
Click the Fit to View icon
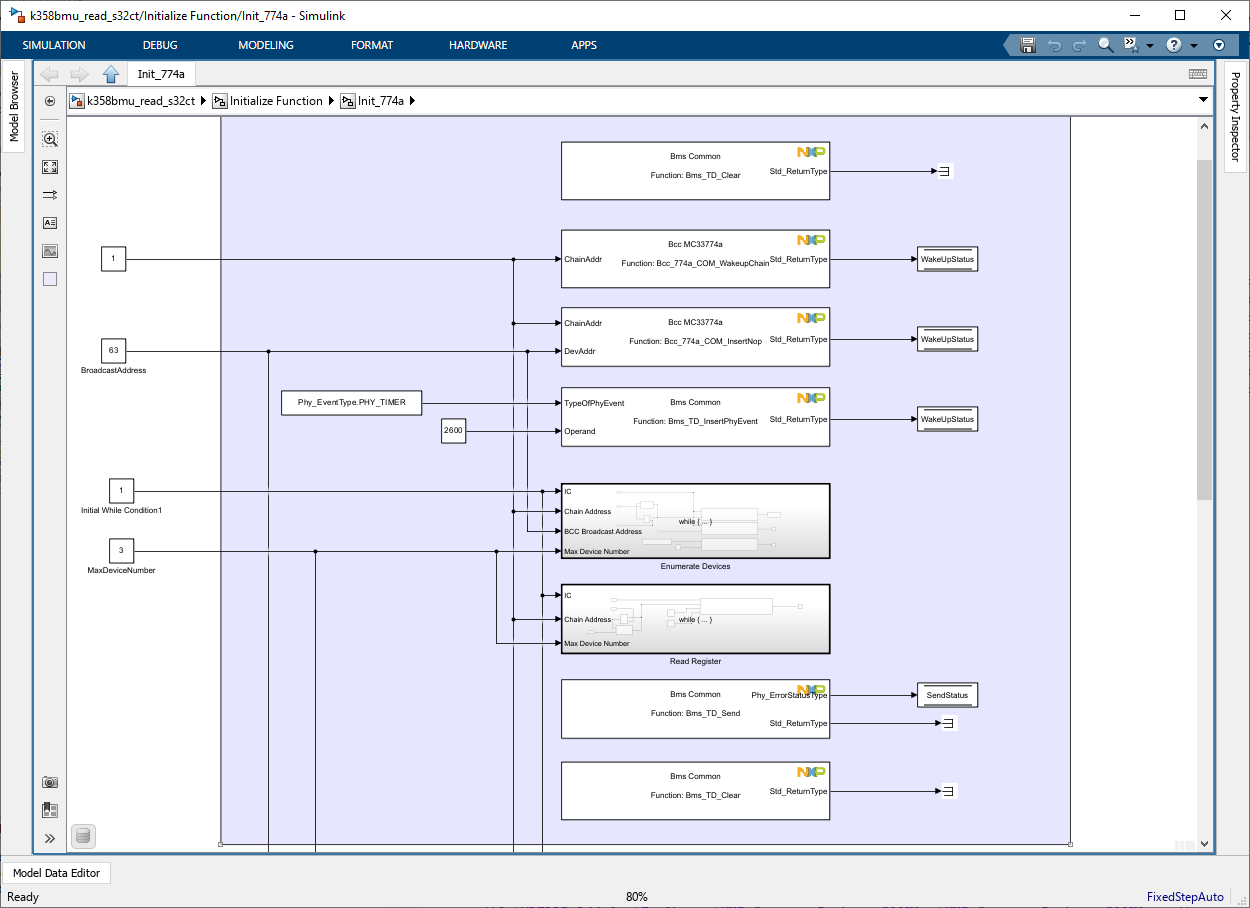coord(49,167)
